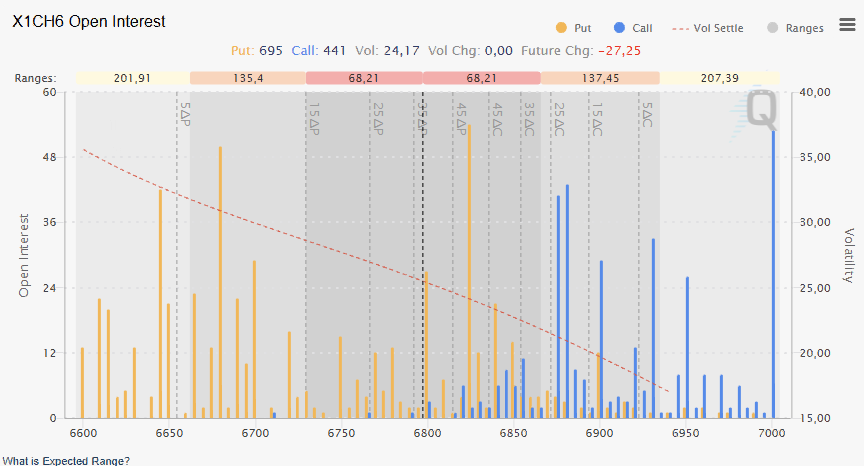Viewport: 864px width, 466px height.
Task: Click the put bar at strike 6645
Action: pos(160,300)
